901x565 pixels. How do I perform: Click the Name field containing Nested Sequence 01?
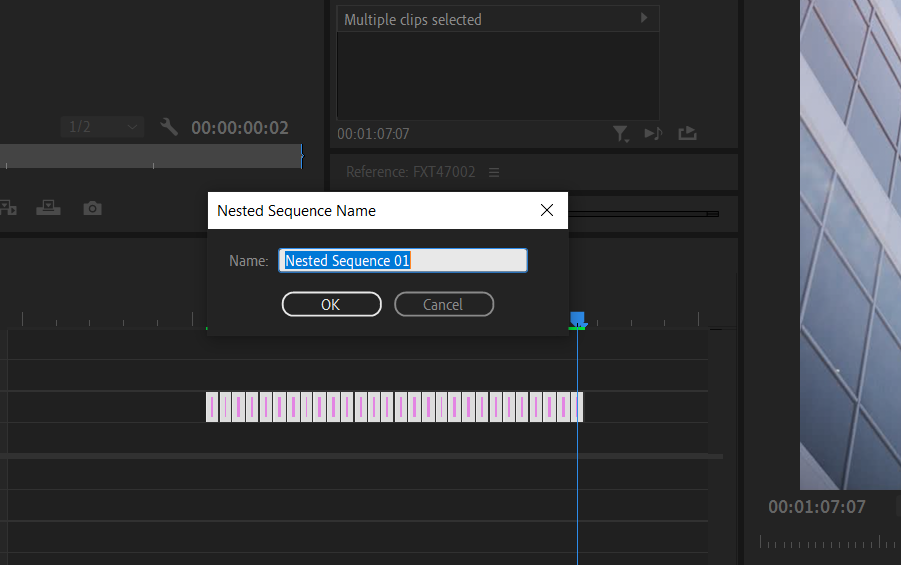pyautogui.click(x=403, y=260)
